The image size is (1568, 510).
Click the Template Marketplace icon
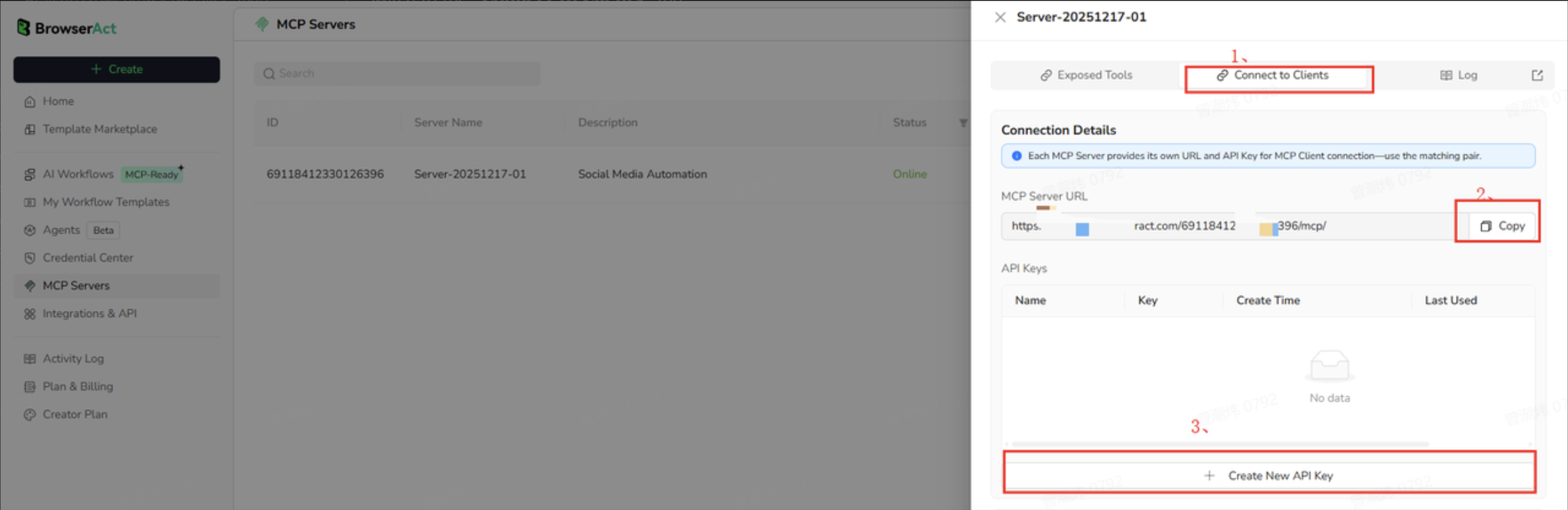click(29, 129)
